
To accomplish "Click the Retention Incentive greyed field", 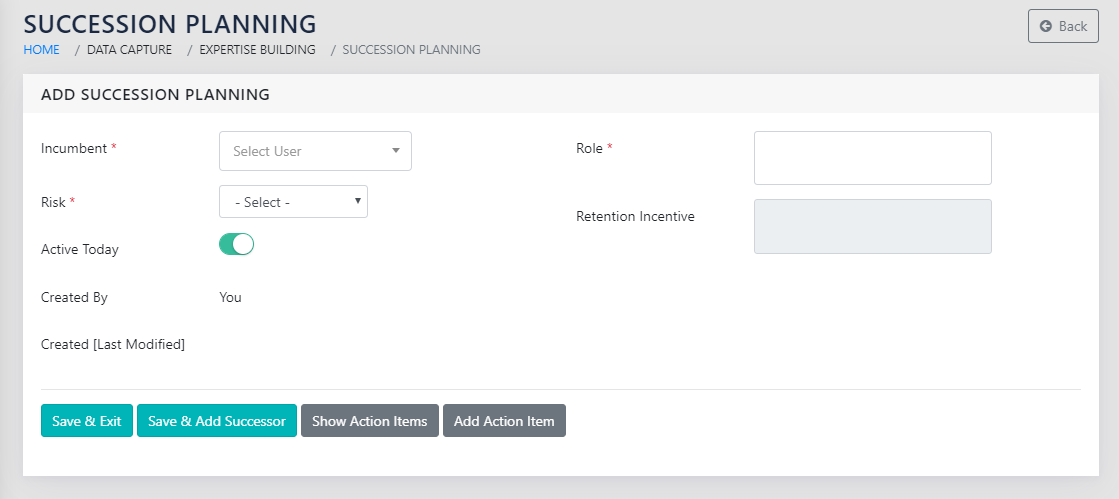I will [872, 226].
